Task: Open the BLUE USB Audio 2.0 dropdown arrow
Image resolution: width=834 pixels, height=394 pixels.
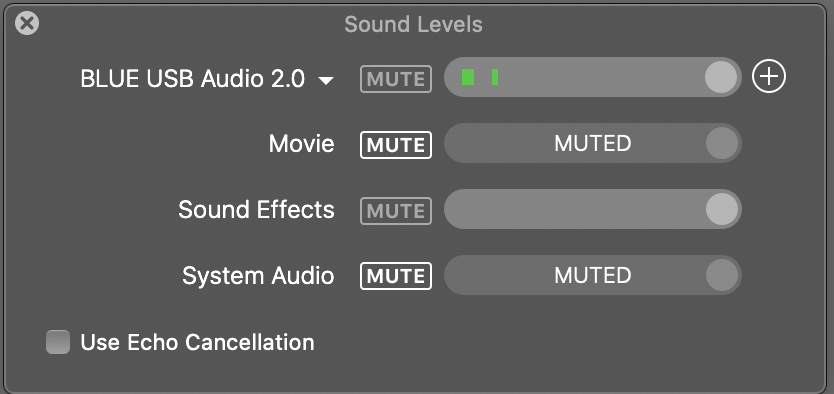Action: coord(326,80)
